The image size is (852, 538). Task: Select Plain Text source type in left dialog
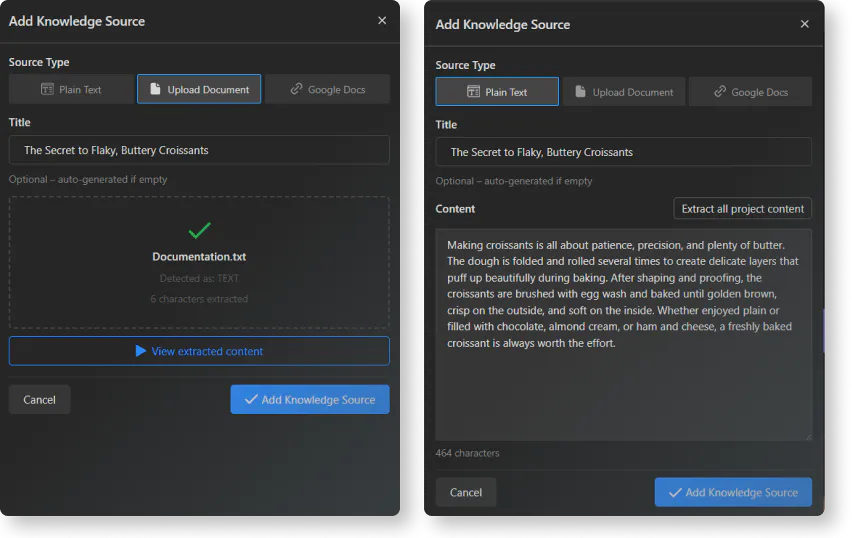click(71, 89)
